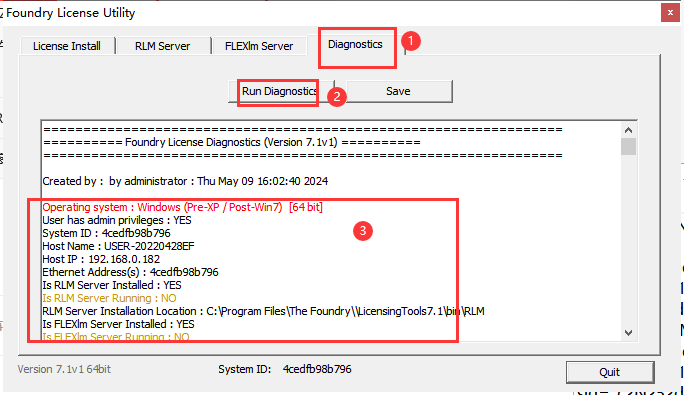The image size is (684, 395).
Task: Click the 'Version 7.1v1 64bit' status text
Action: pyautogui.click(x=64, y=369)
